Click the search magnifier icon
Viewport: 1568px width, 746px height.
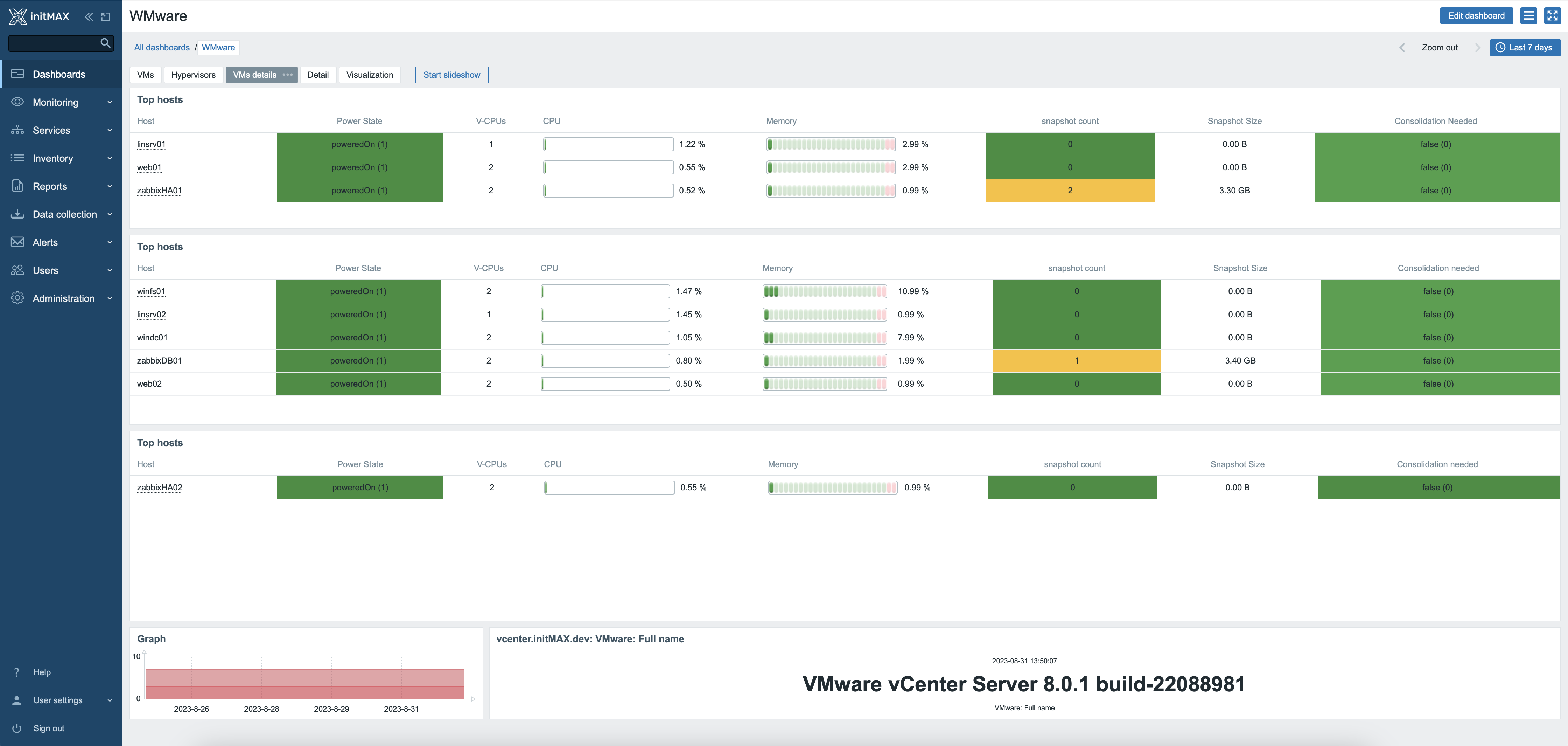coord(105,43)
